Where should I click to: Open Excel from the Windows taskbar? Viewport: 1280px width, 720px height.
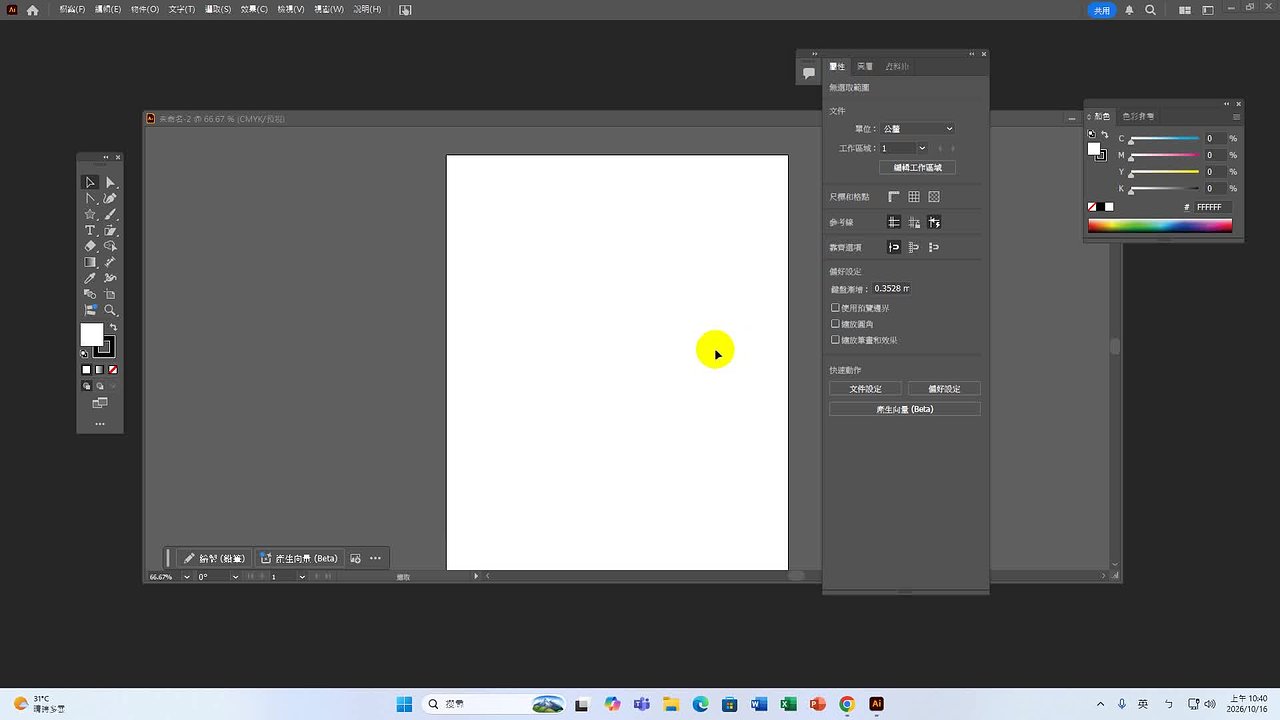point(788,704)
